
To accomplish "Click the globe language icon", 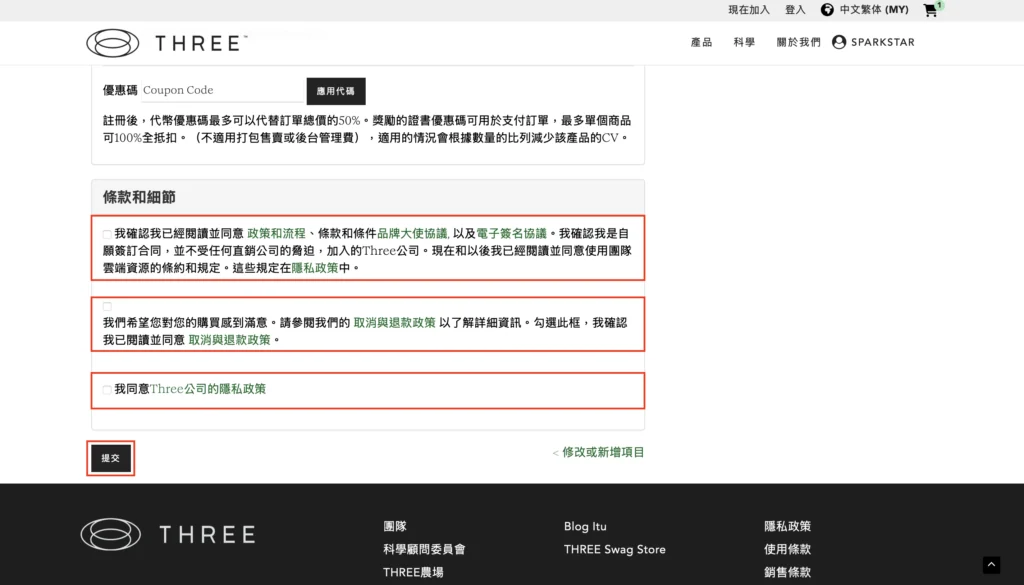I will point(827,10).
